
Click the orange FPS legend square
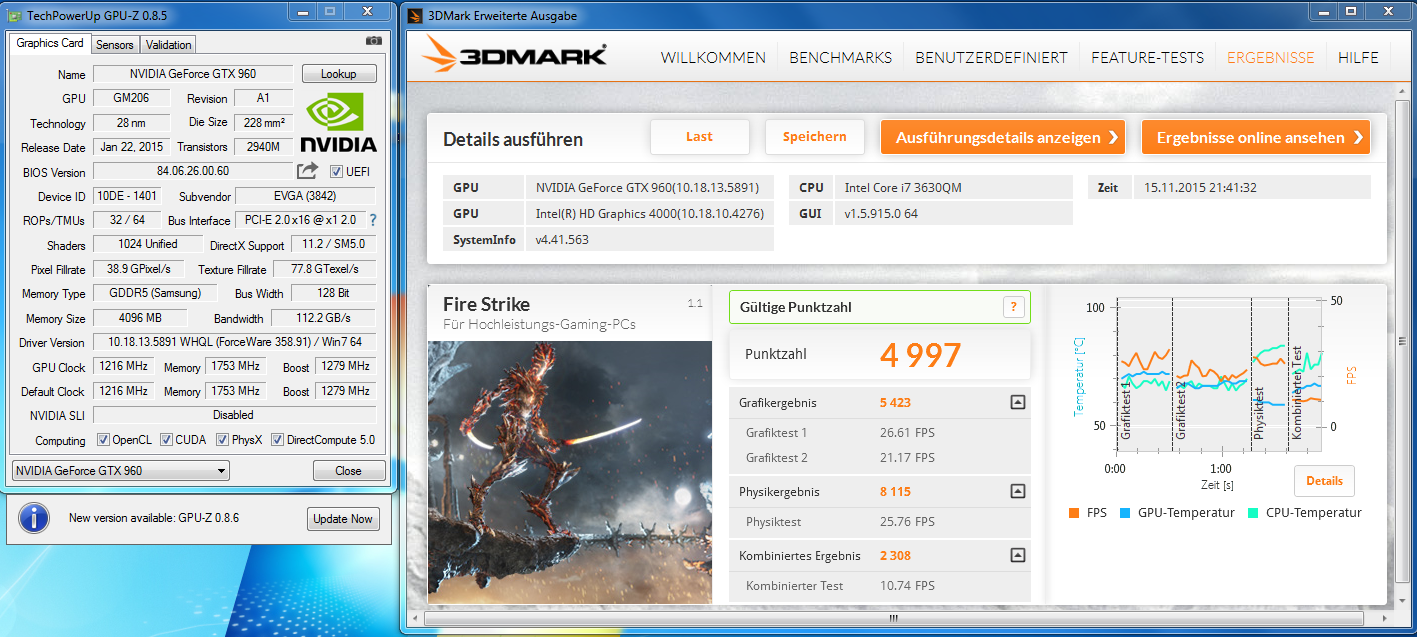pos(1073,513)
